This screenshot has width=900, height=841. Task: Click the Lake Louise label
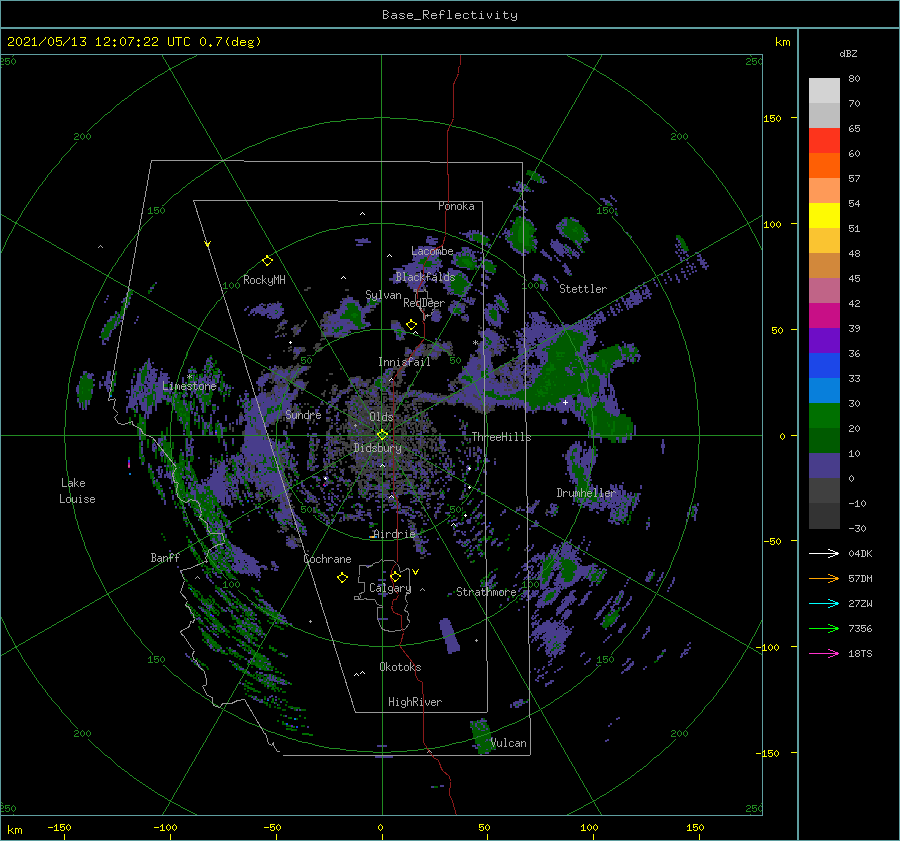(77, 491)
